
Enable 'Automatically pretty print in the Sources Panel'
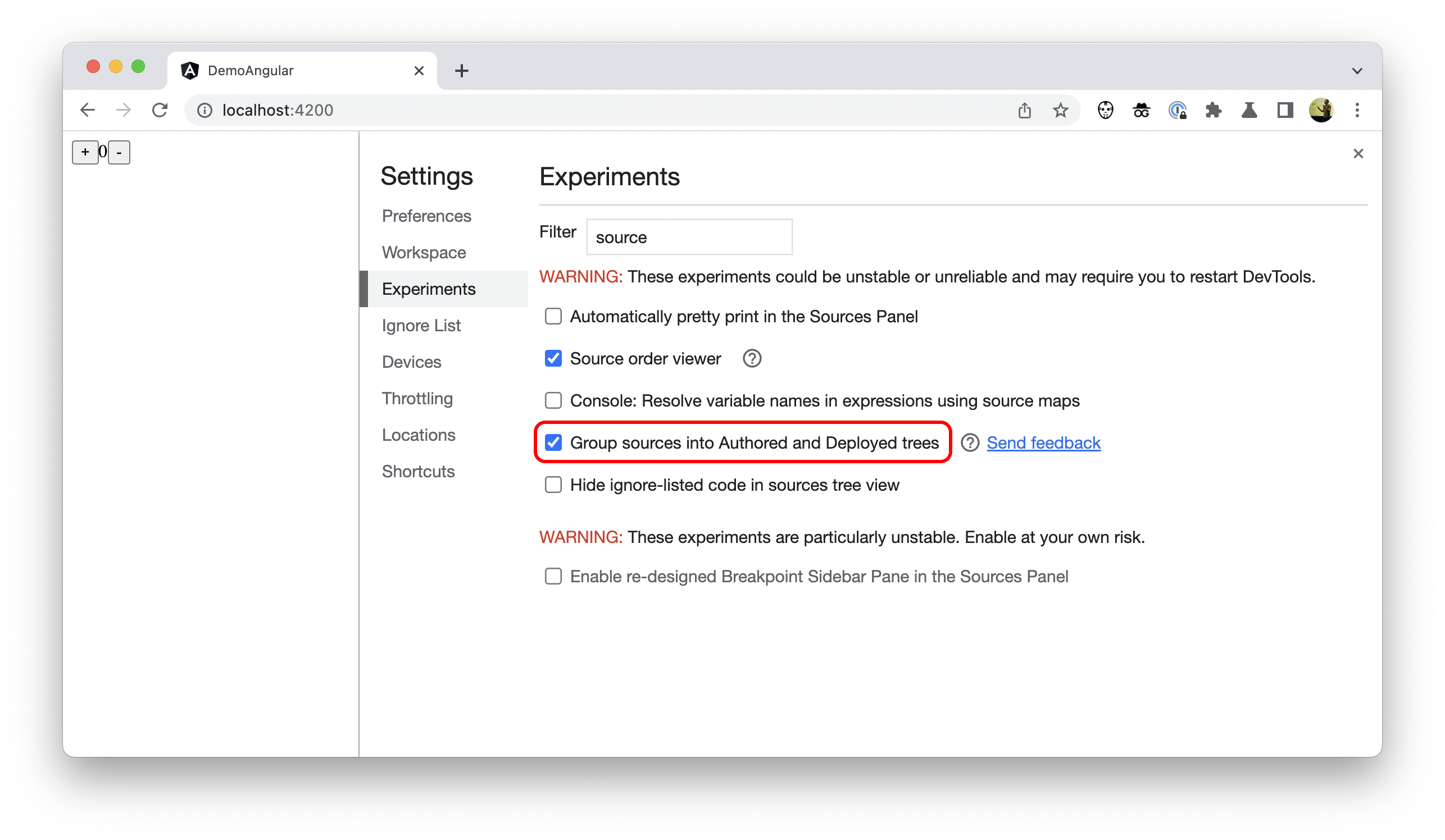pos(553,316)
